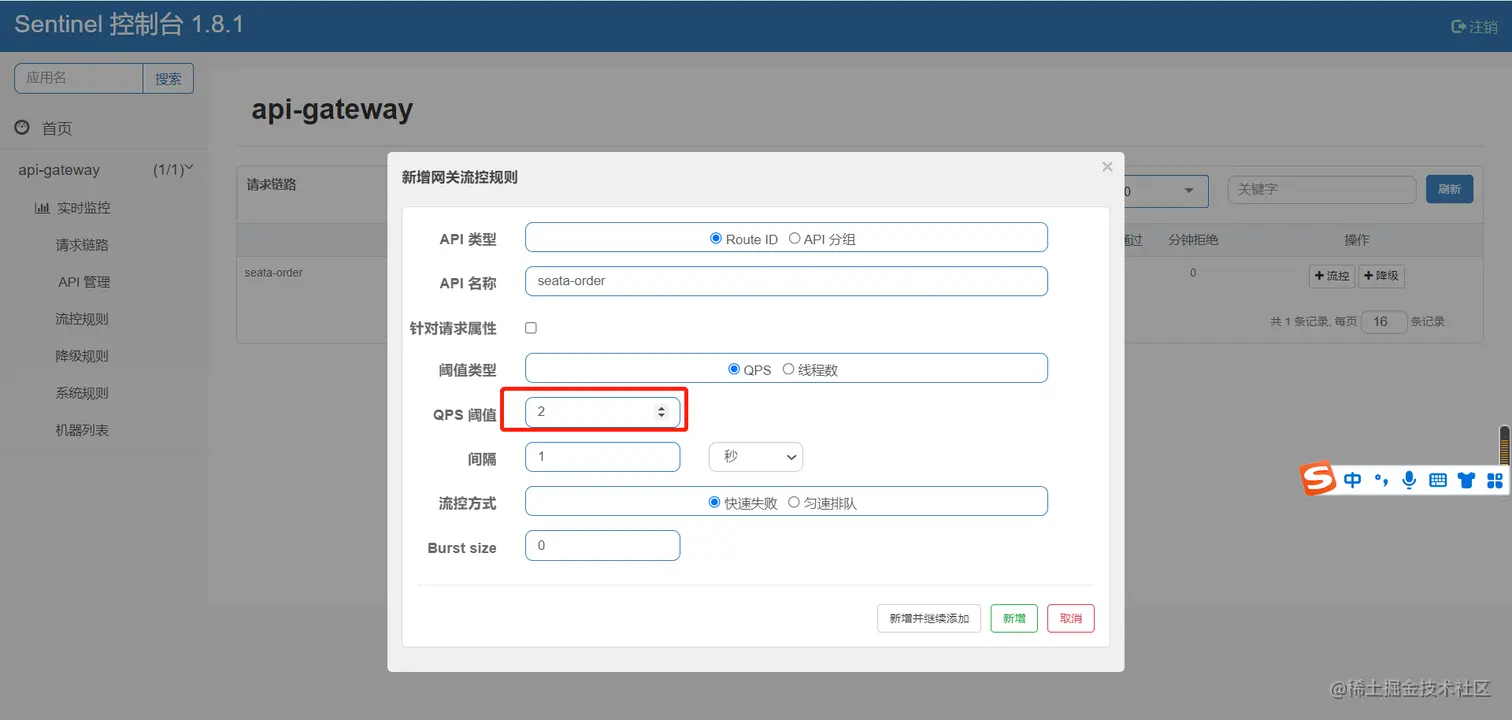
Task: Collapse the api-gateway app in sidebar
Action: tap(189, 168)
